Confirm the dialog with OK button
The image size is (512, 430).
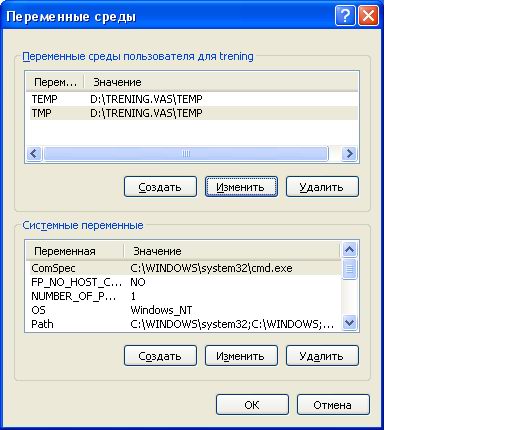[x=252, y=405]
